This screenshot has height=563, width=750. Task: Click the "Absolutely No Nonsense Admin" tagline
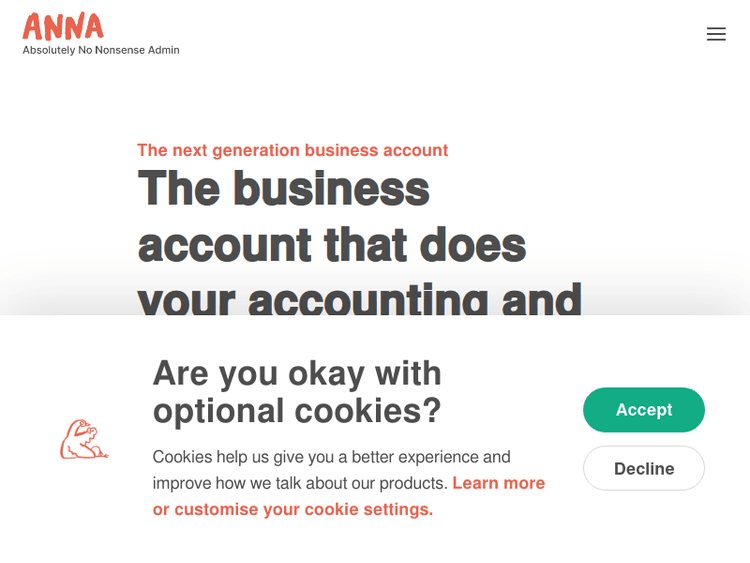pyautogui.click(x=101, y=50)
